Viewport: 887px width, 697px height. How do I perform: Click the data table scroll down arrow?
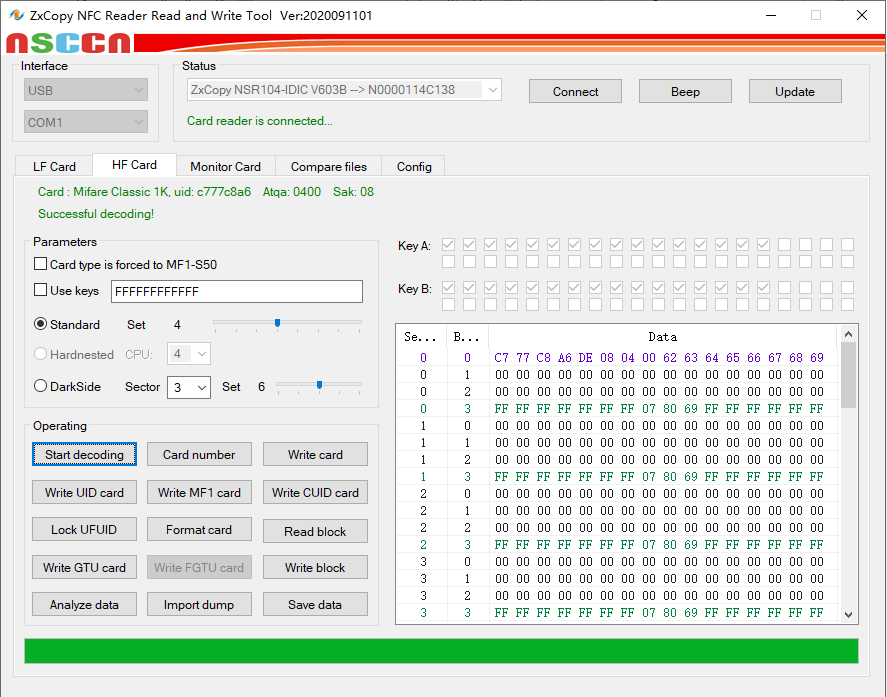coord(848,614)
